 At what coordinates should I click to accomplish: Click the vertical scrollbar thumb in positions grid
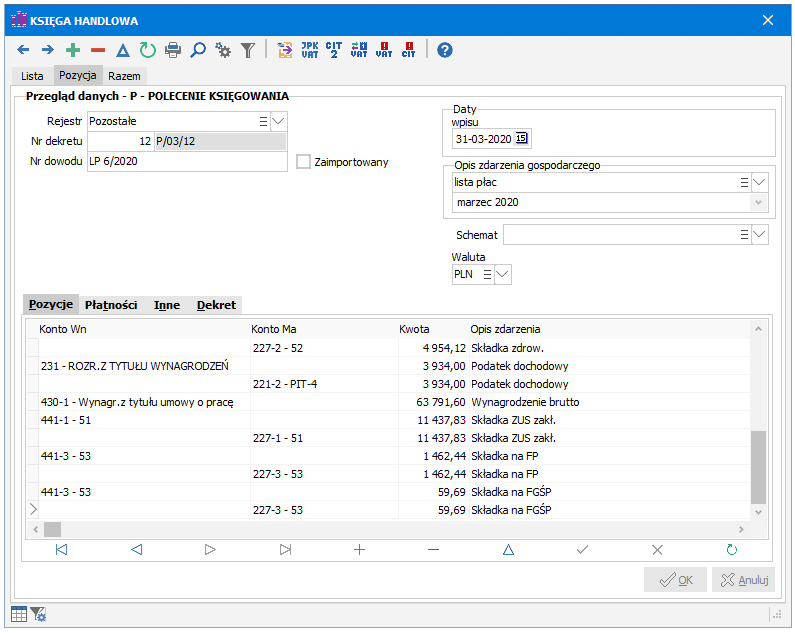click(758, 467)
